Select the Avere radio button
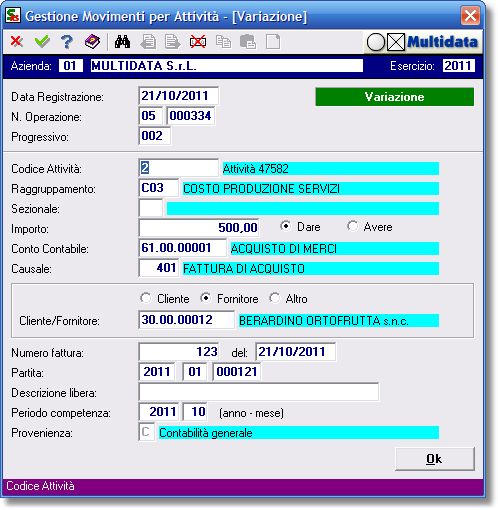This screenshot has height=510, width=498. [353, 226]
